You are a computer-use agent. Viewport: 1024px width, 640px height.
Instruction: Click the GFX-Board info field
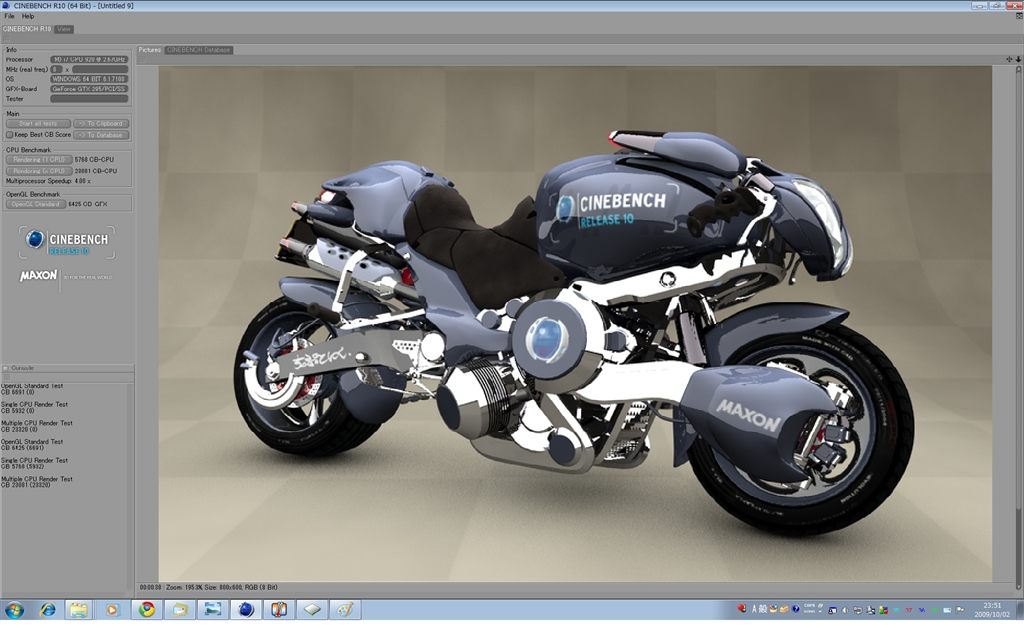coord(89,89)
